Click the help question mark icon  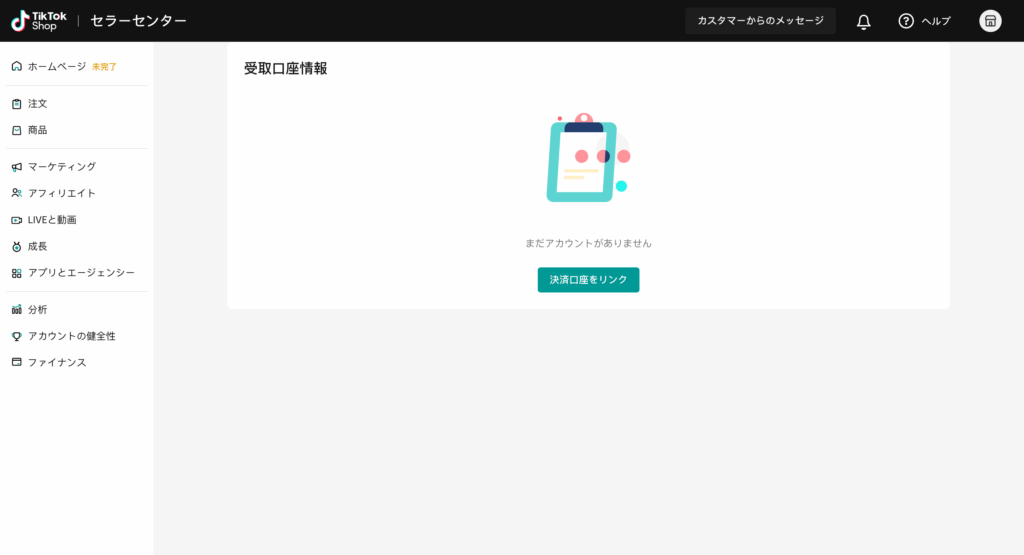pyautogui.click(x=906, y=21)
